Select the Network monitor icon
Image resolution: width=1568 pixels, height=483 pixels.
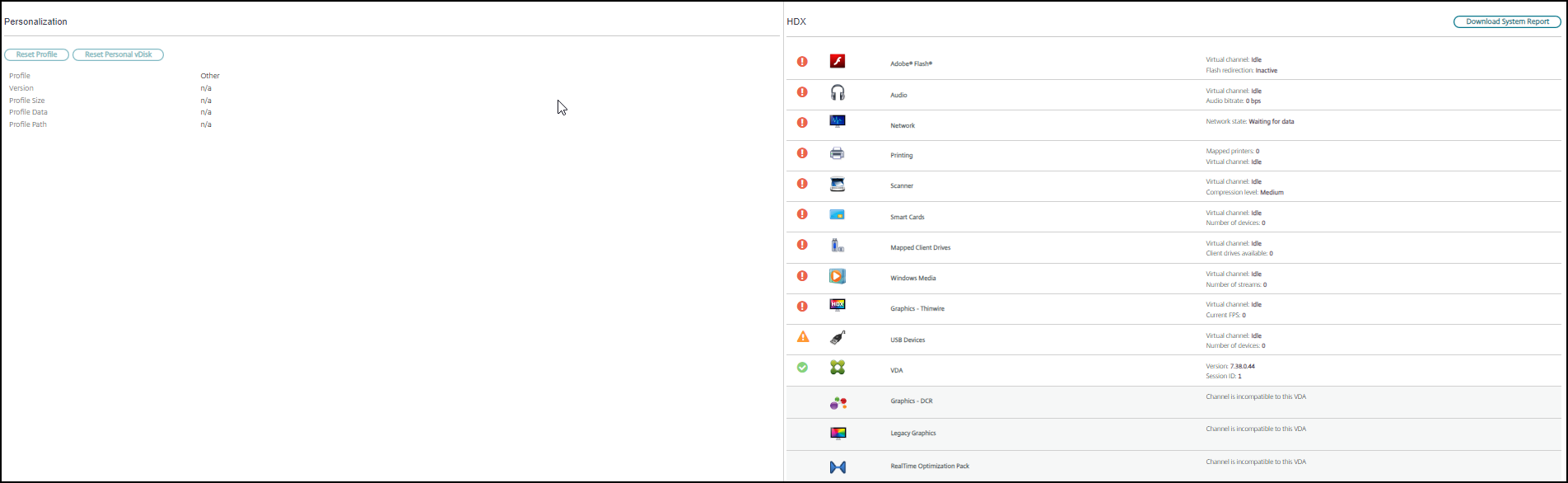[838, 122]
